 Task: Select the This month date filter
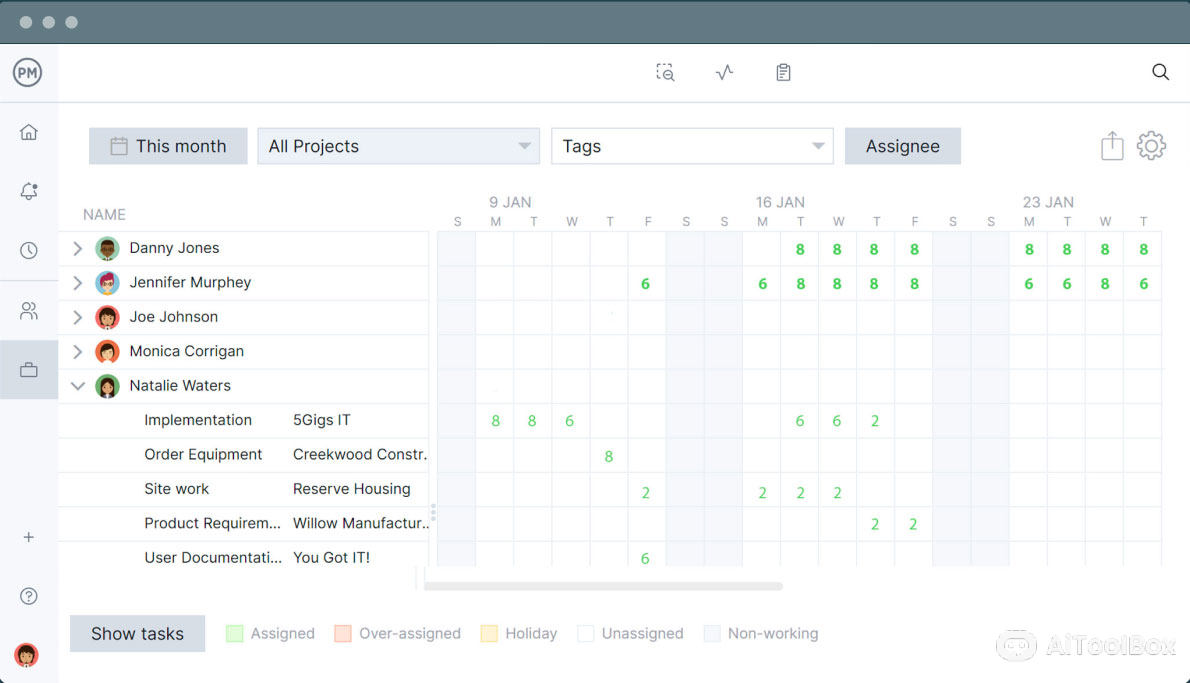pos(167,146)
